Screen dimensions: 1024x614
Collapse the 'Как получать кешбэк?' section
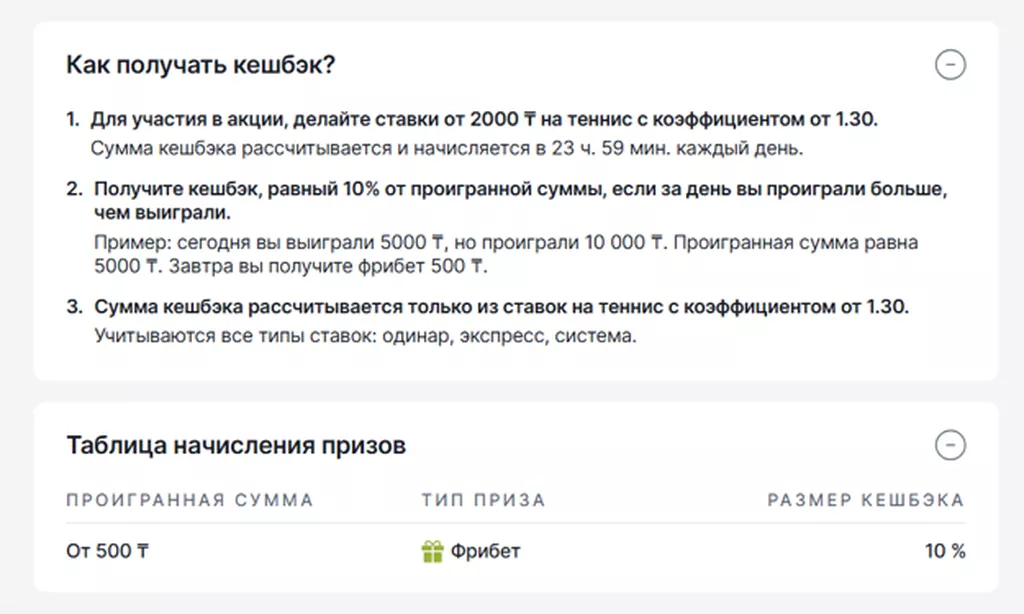[950, 65]
